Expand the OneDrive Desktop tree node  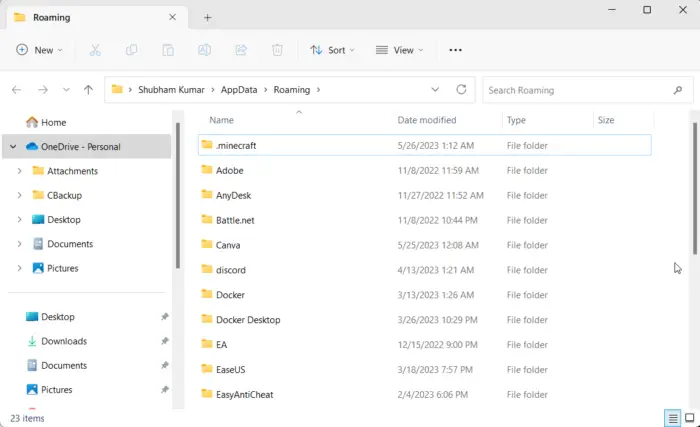19,220
